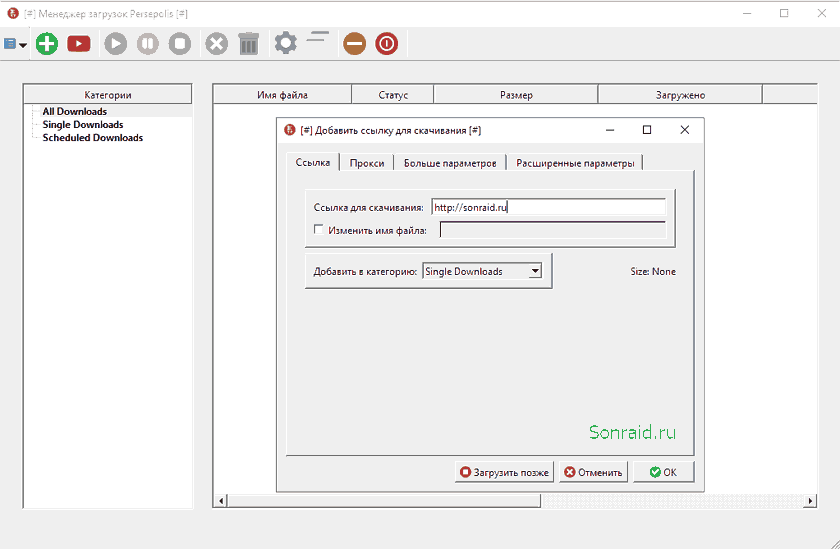840x549 pixels.
Task: Click the Статус column header
Action: point(393,95)
